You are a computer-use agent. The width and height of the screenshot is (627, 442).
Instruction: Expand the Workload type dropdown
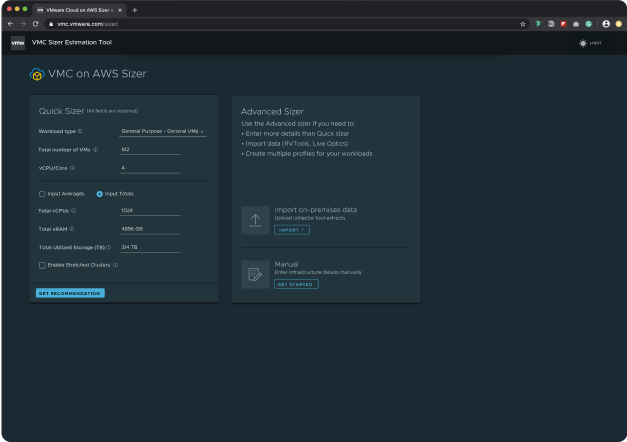click(x=163, y=131)
